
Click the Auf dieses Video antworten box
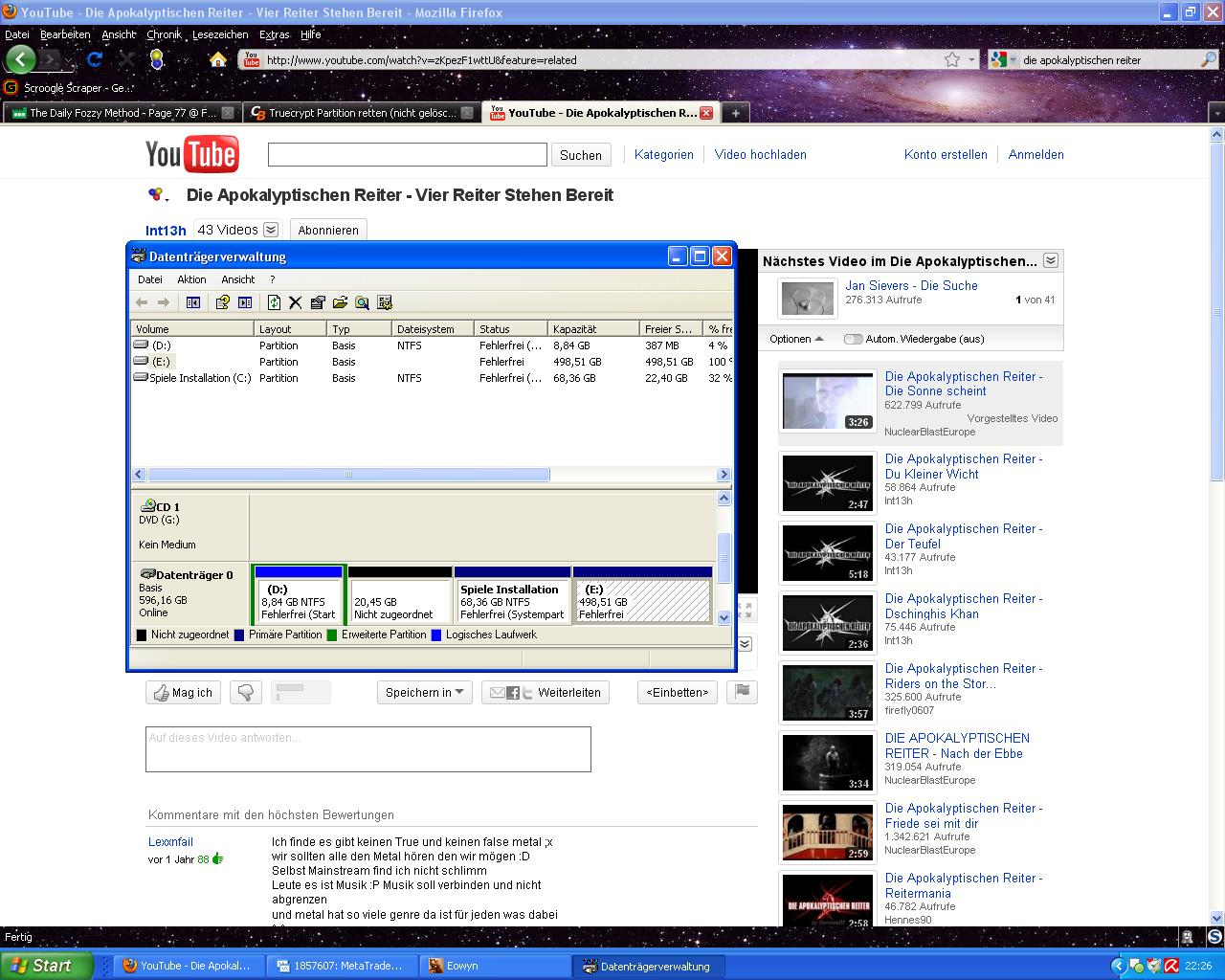[x=368, y=748]
